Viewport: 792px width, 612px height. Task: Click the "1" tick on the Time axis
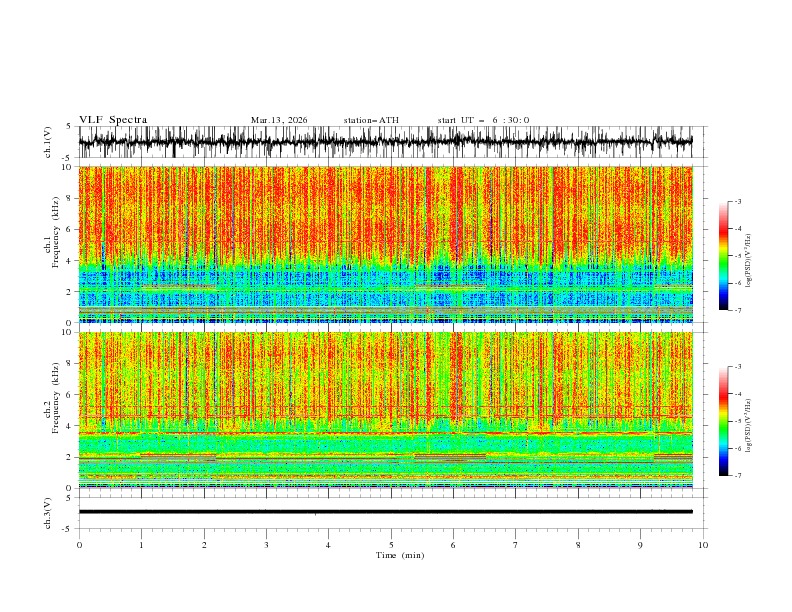coord(141,545)
